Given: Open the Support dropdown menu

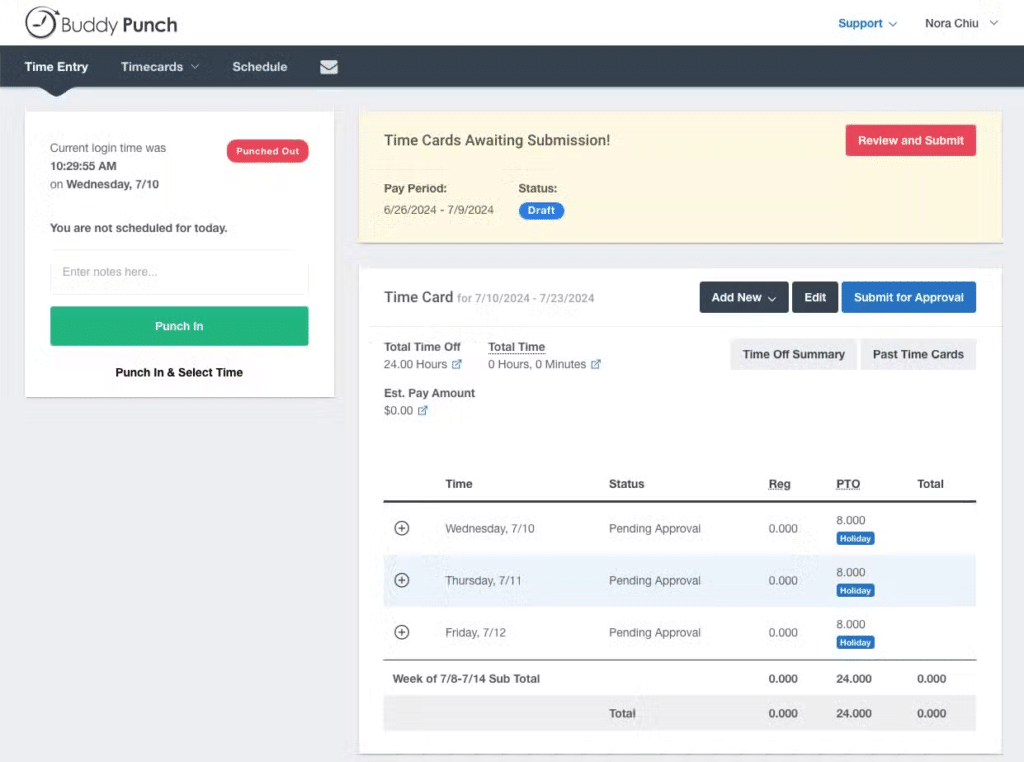Looking at the screenshot, I should [867, 23].
